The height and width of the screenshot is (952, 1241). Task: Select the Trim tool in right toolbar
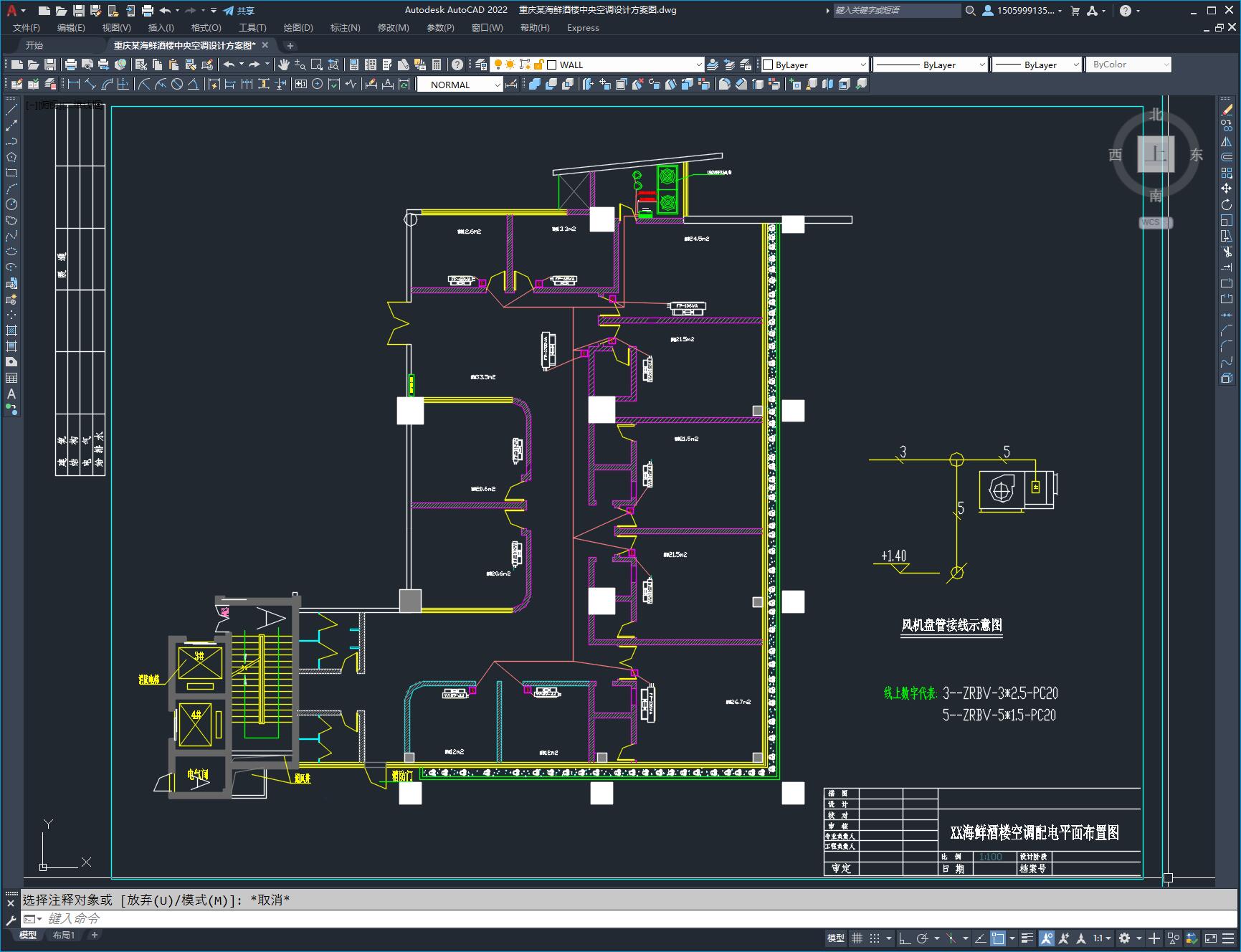coord(1227,252)
